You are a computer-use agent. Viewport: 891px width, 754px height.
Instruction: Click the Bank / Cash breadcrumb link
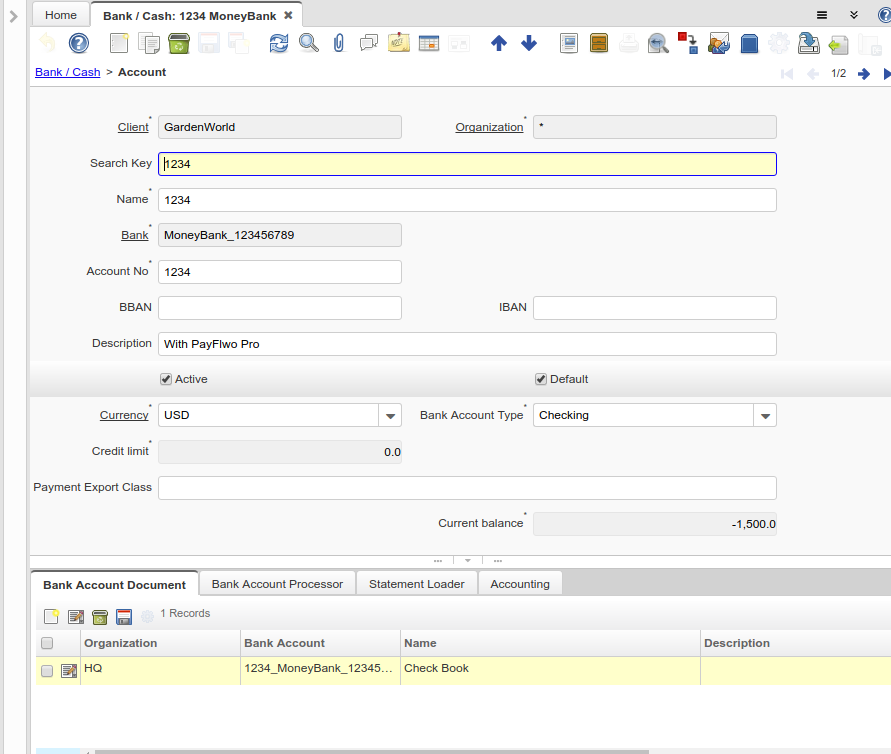tap(67, 72)
